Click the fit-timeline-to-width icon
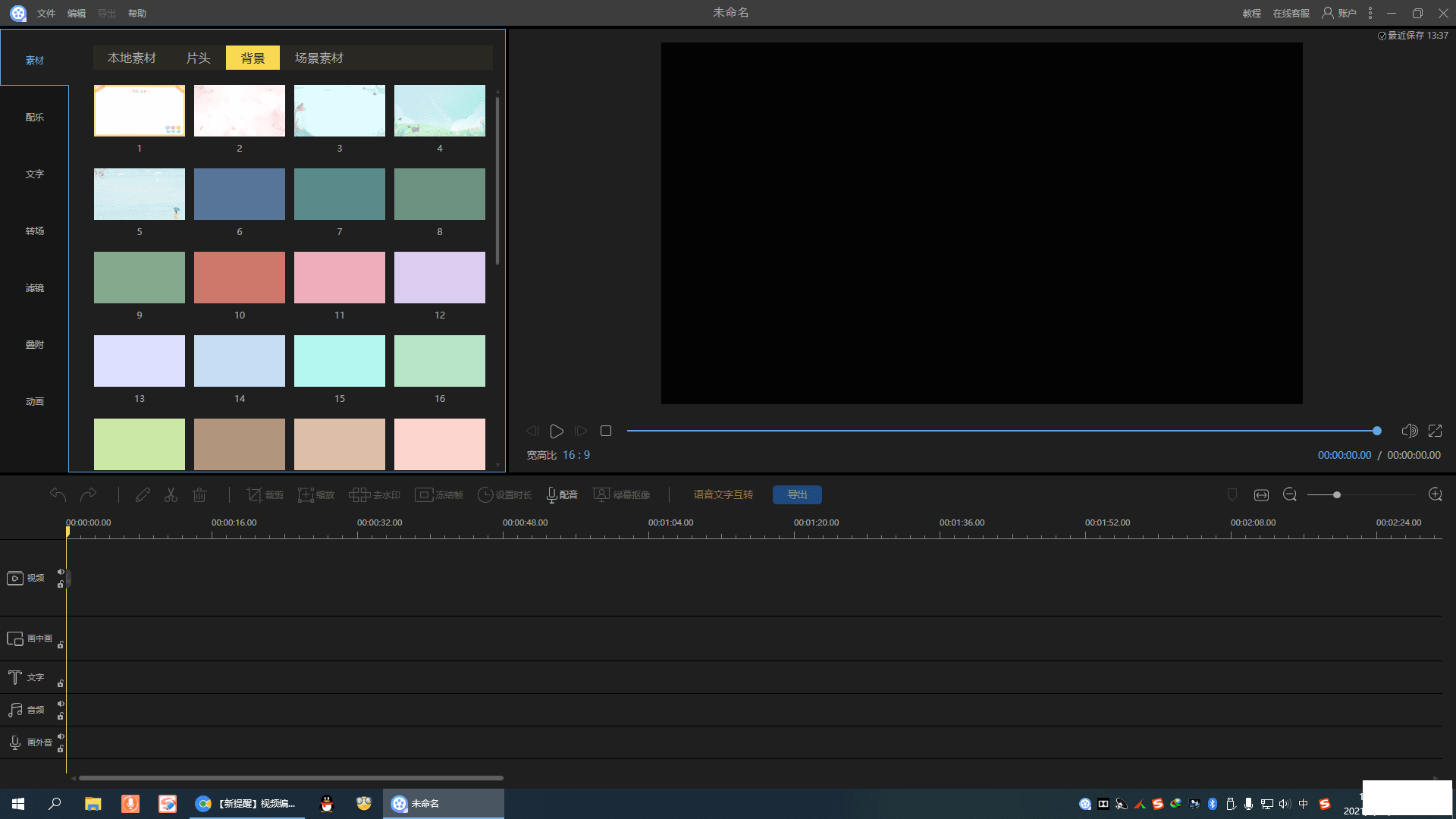1456x819 pixels. (1261, 494)
